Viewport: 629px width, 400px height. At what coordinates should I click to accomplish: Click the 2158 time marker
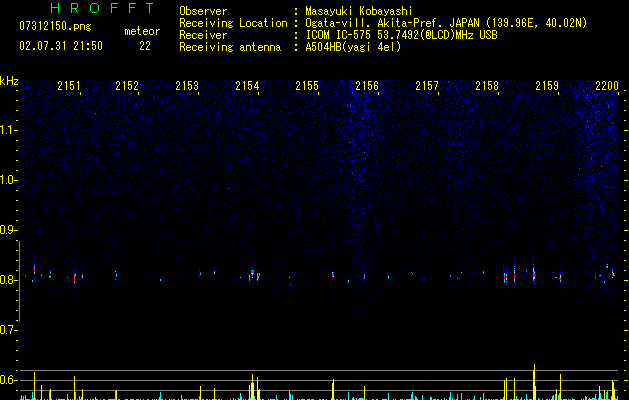click(487, 85)
